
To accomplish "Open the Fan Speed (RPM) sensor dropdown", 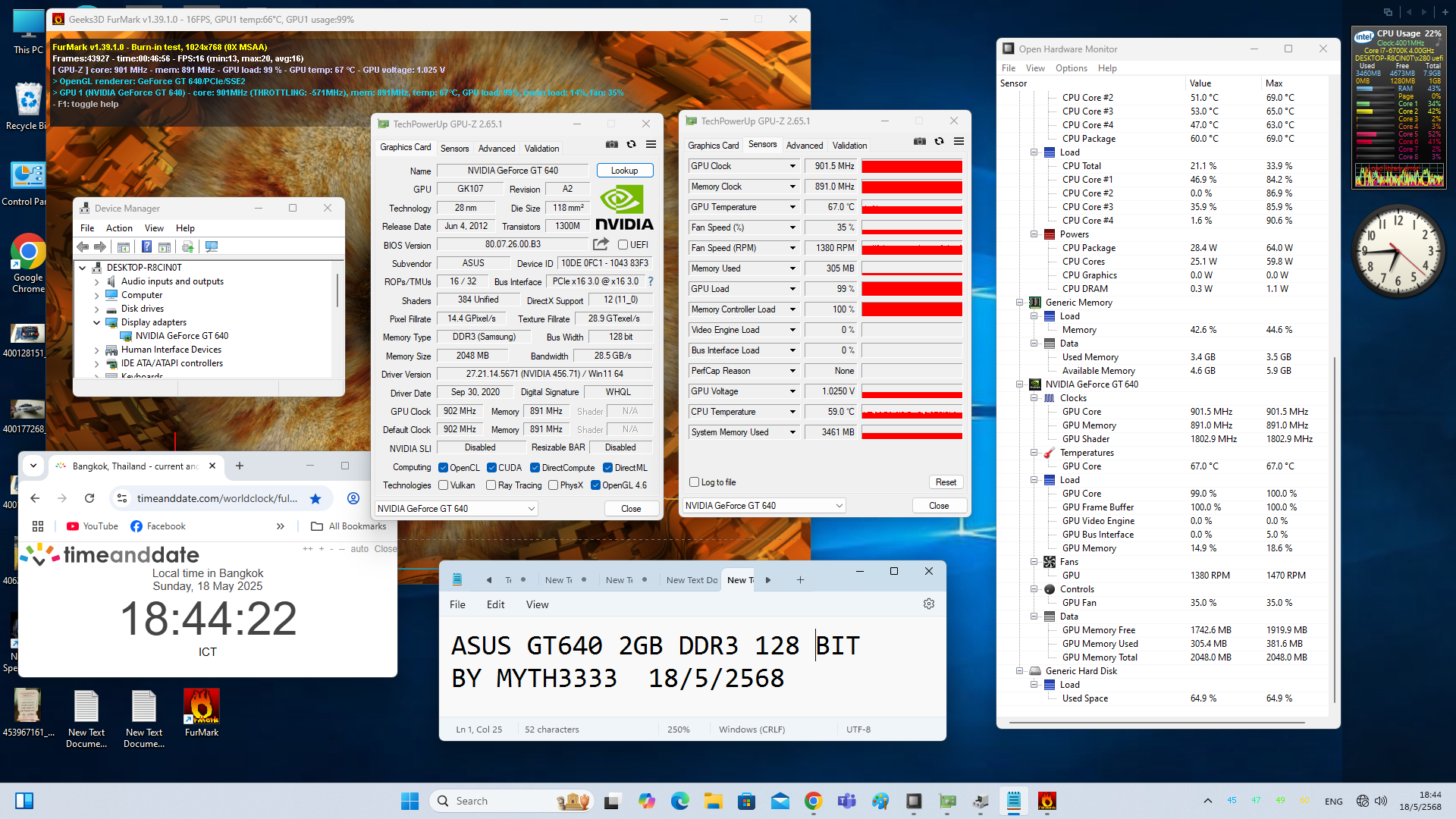I will point(792,248).
